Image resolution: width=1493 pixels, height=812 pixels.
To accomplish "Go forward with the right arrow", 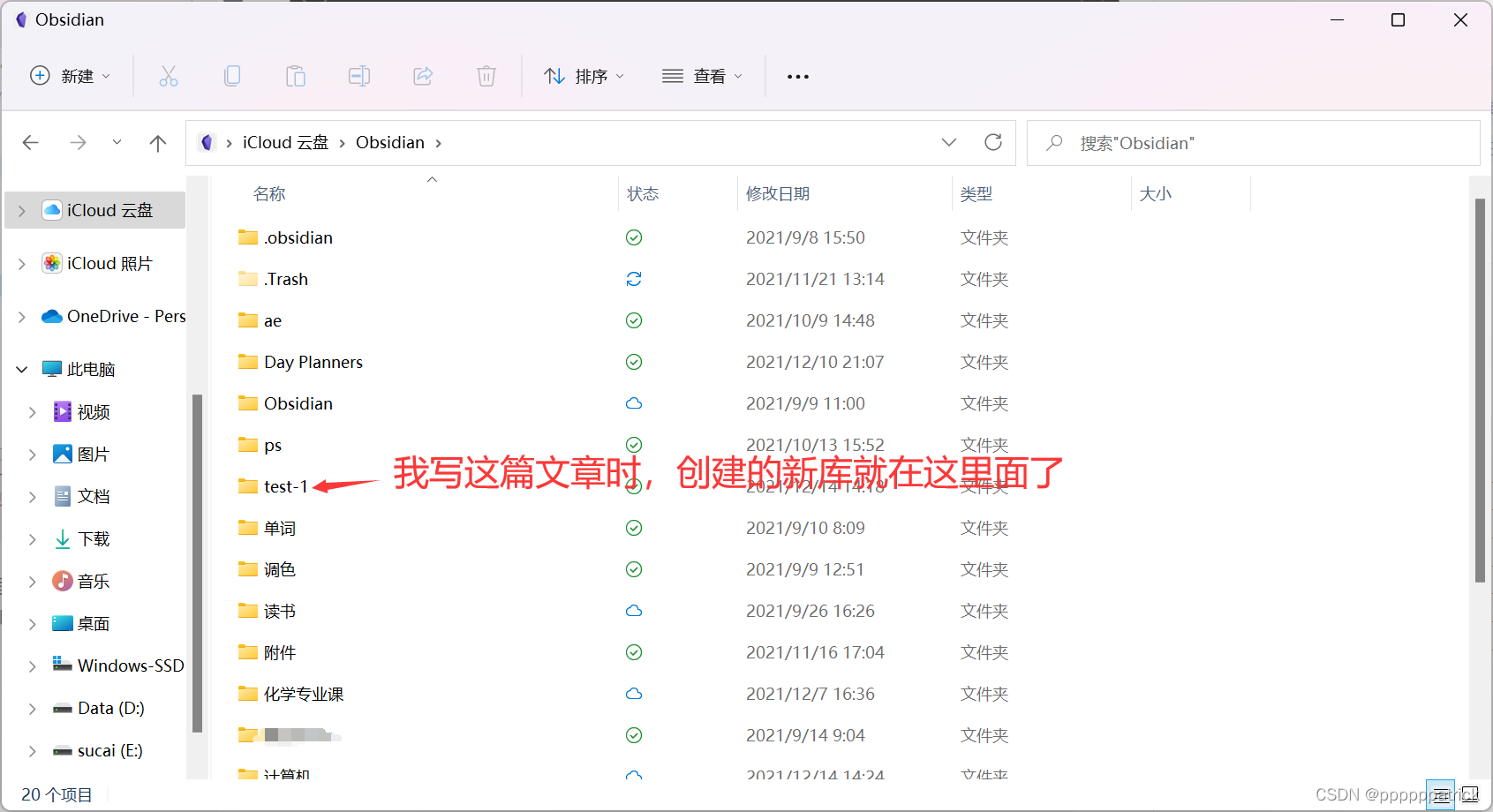I will (79, 143).
